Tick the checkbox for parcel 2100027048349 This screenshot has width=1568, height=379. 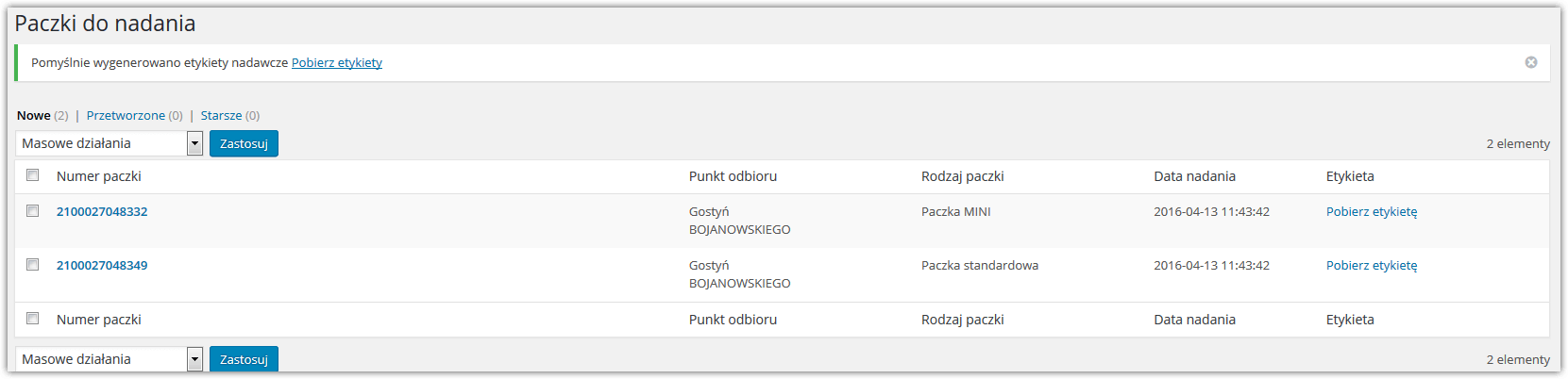(33, 265)
